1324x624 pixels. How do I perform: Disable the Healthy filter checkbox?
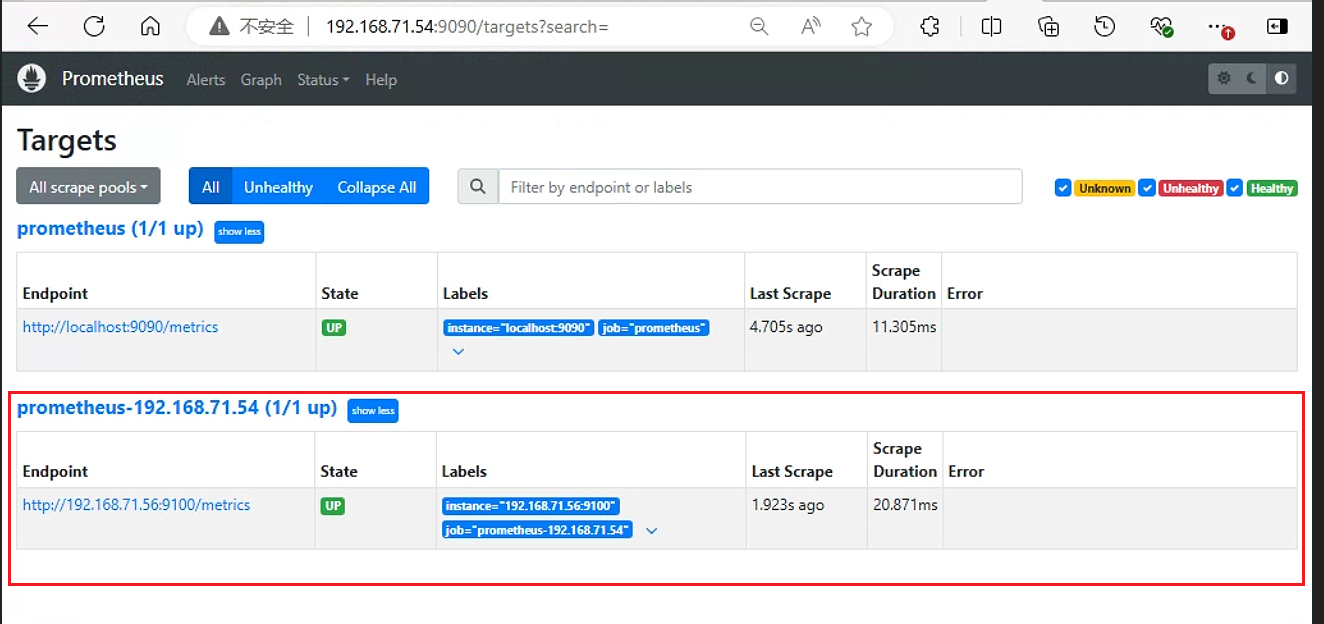pos(1235,188)
